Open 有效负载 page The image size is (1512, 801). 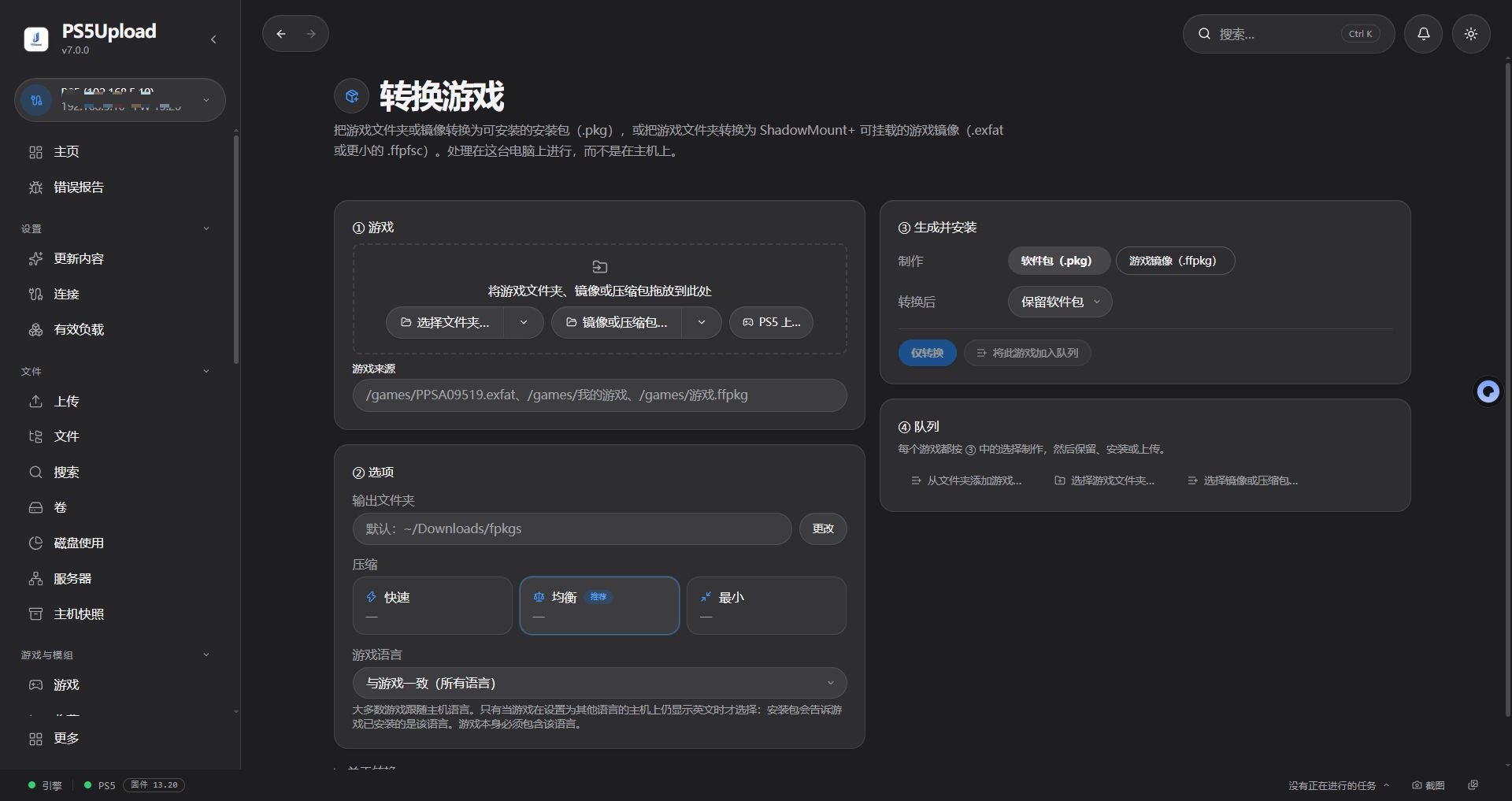119,329
